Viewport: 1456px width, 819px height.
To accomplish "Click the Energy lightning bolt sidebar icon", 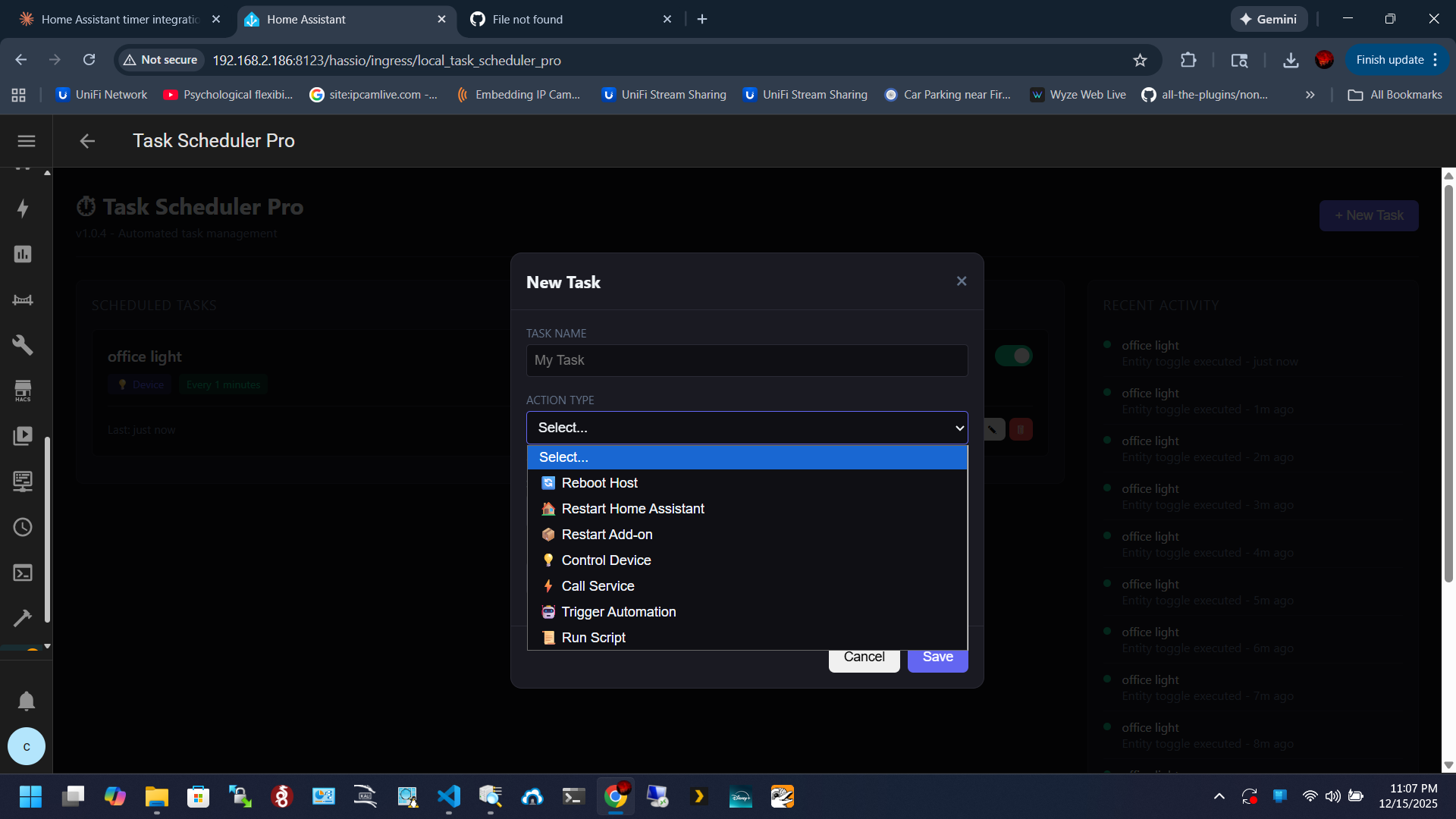I will click(23, 209).
